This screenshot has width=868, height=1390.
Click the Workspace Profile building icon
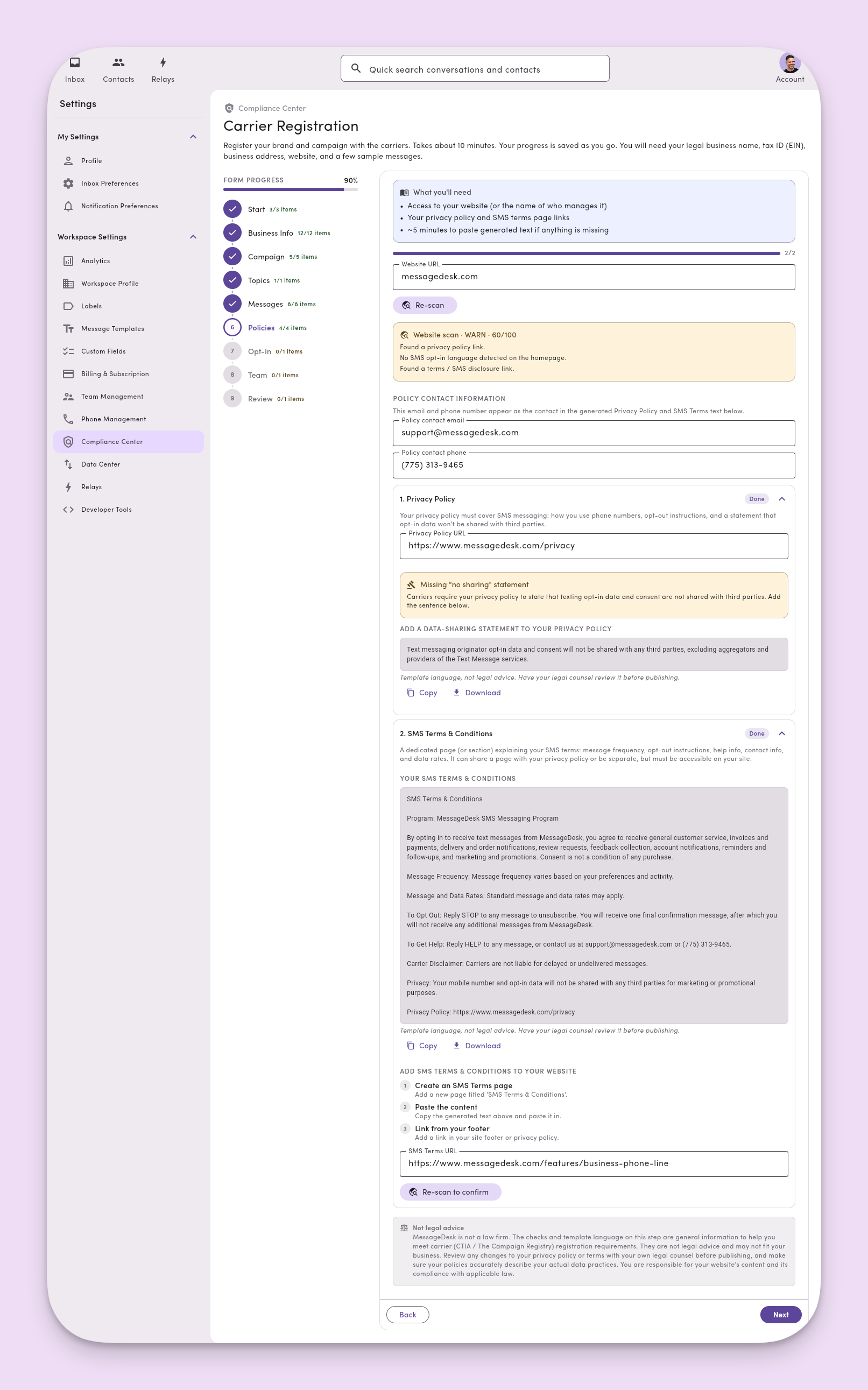point(68,284)
